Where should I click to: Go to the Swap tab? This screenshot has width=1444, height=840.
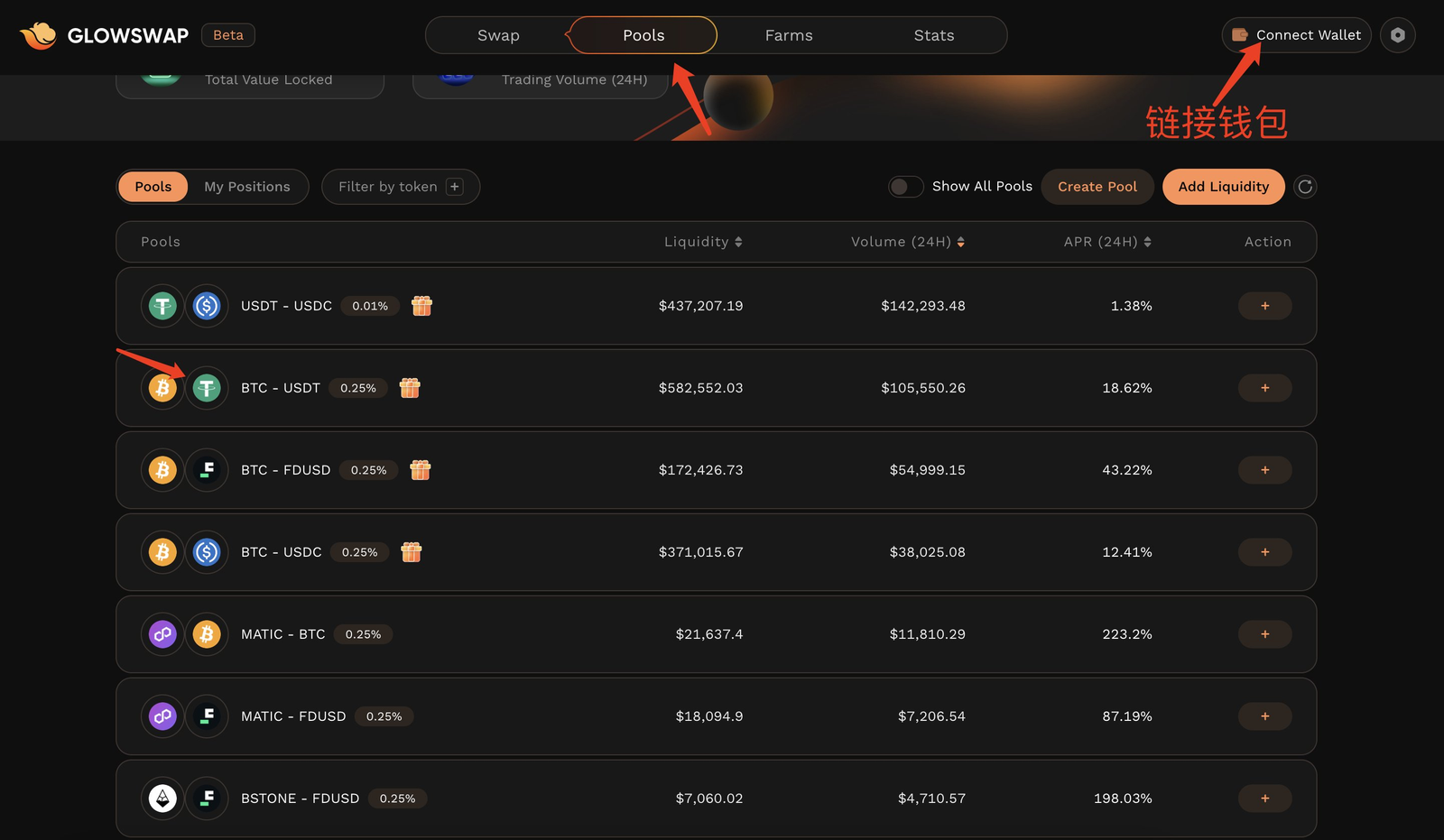[498, 35]
